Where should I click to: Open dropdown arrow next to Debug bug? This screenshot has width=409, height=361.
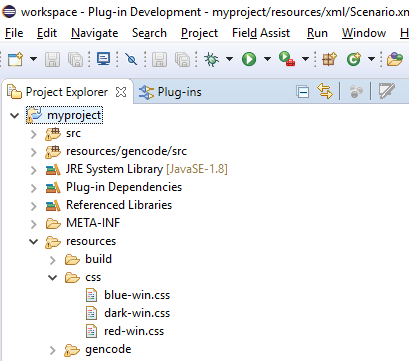pos(229,59)
